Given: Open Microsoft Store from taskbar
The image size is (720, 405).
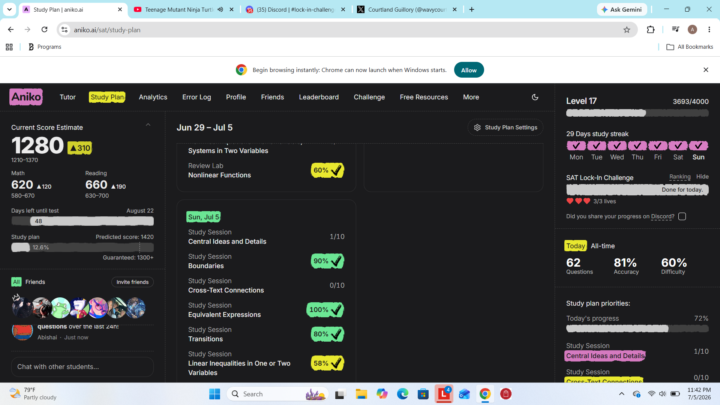Looking at the screenshot, I should pos(423,394).
